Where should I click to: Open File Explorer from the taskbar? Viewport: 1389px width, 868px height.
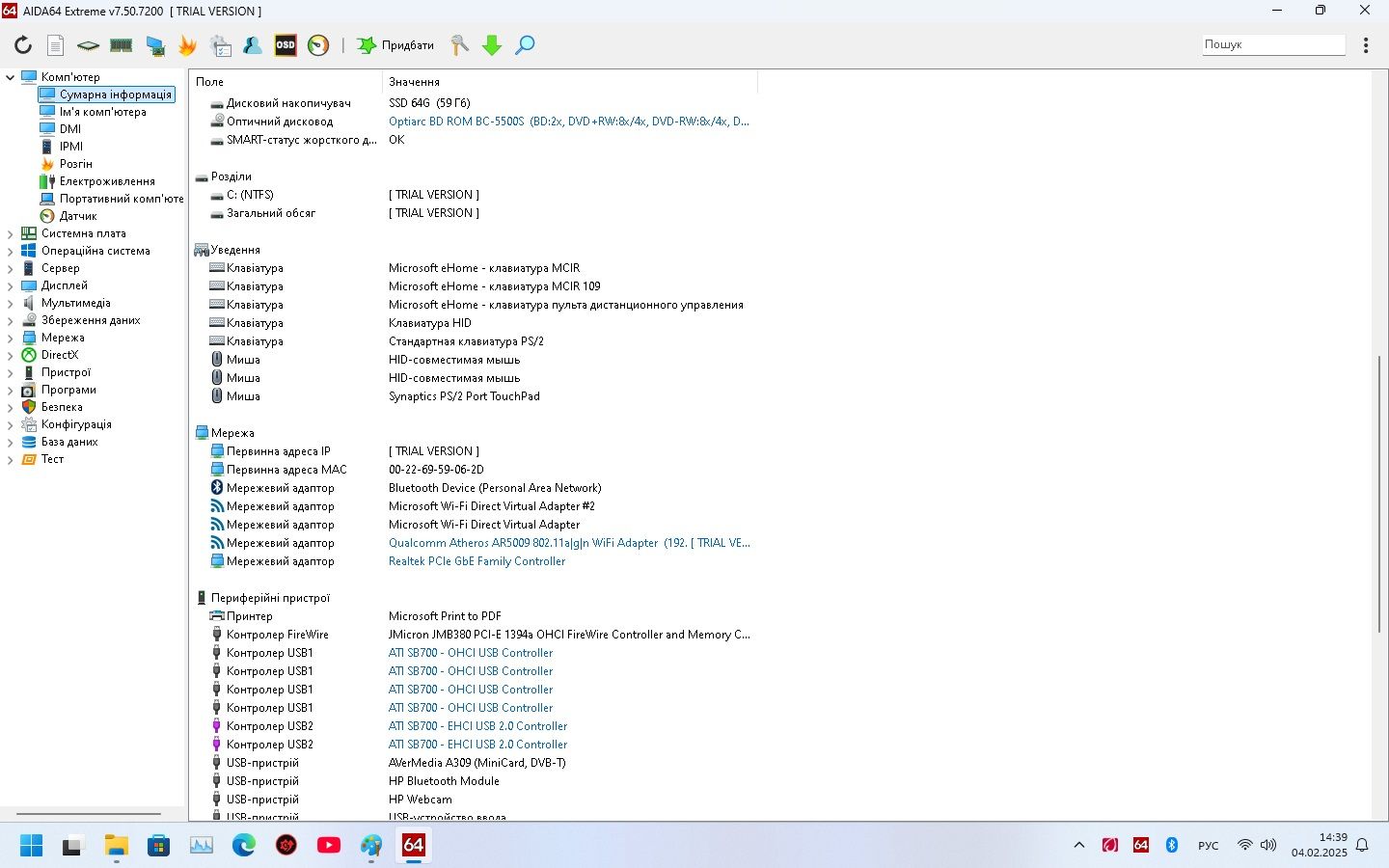coord(117,846)
